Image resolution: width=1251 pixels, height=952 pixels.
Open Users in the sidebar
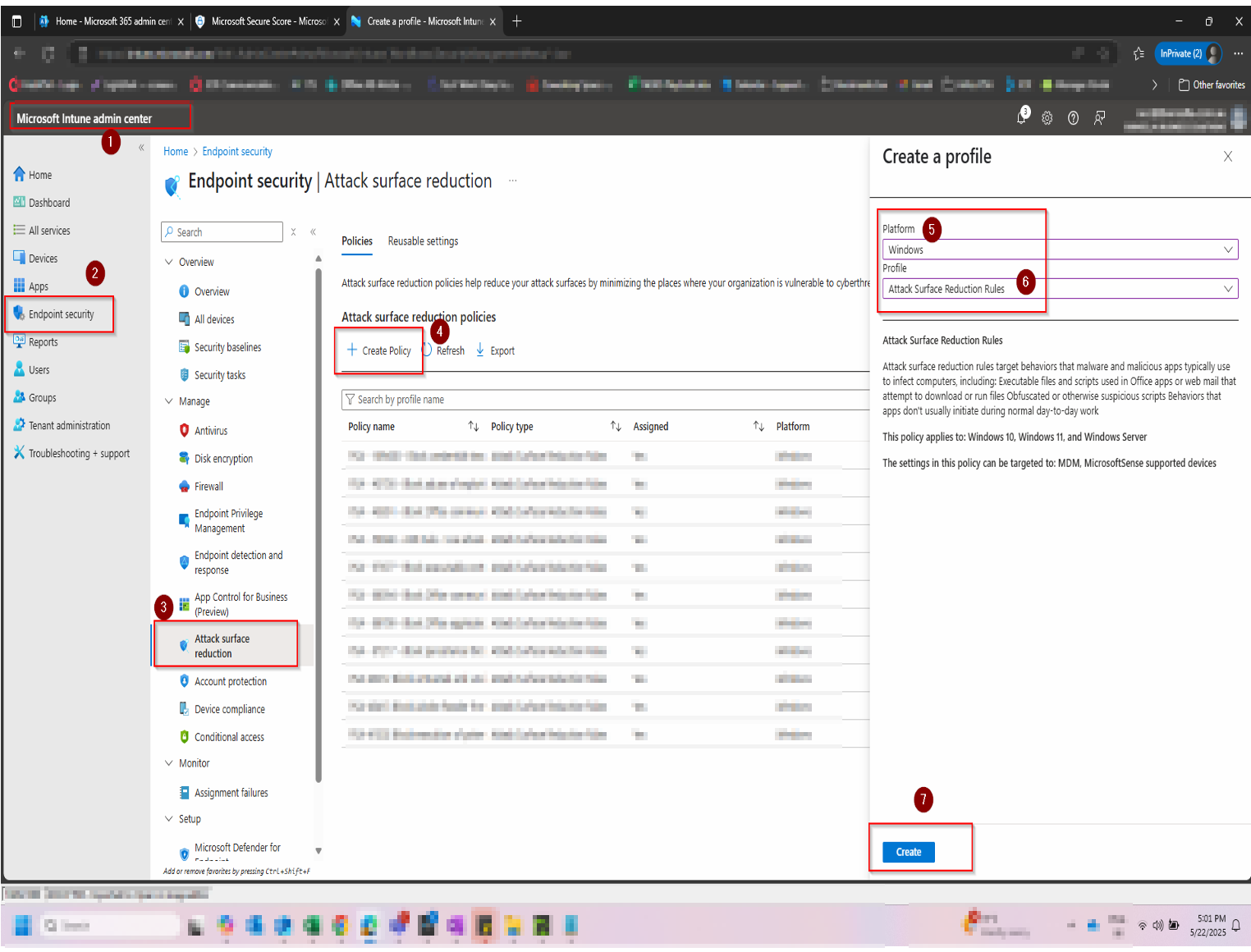(x=32, y=370)
